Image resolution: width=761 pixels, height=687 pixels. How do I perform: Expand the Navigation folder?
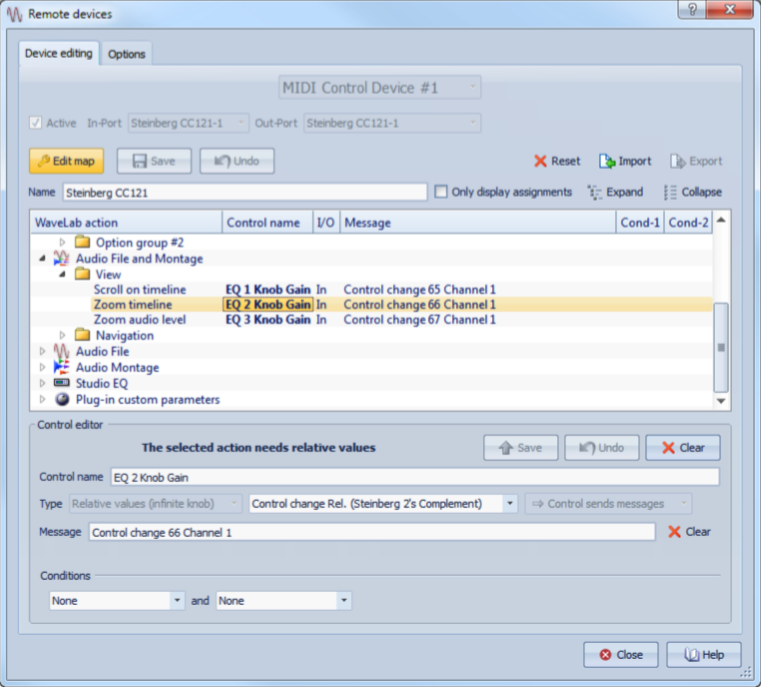62,335
